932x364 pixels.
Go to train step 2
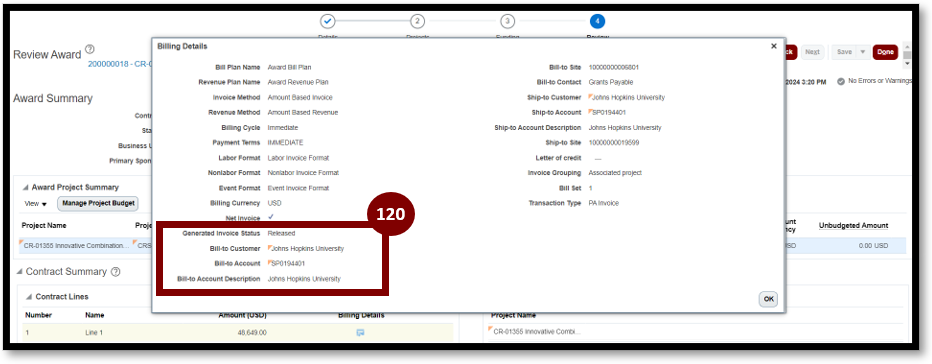[417, 21]
